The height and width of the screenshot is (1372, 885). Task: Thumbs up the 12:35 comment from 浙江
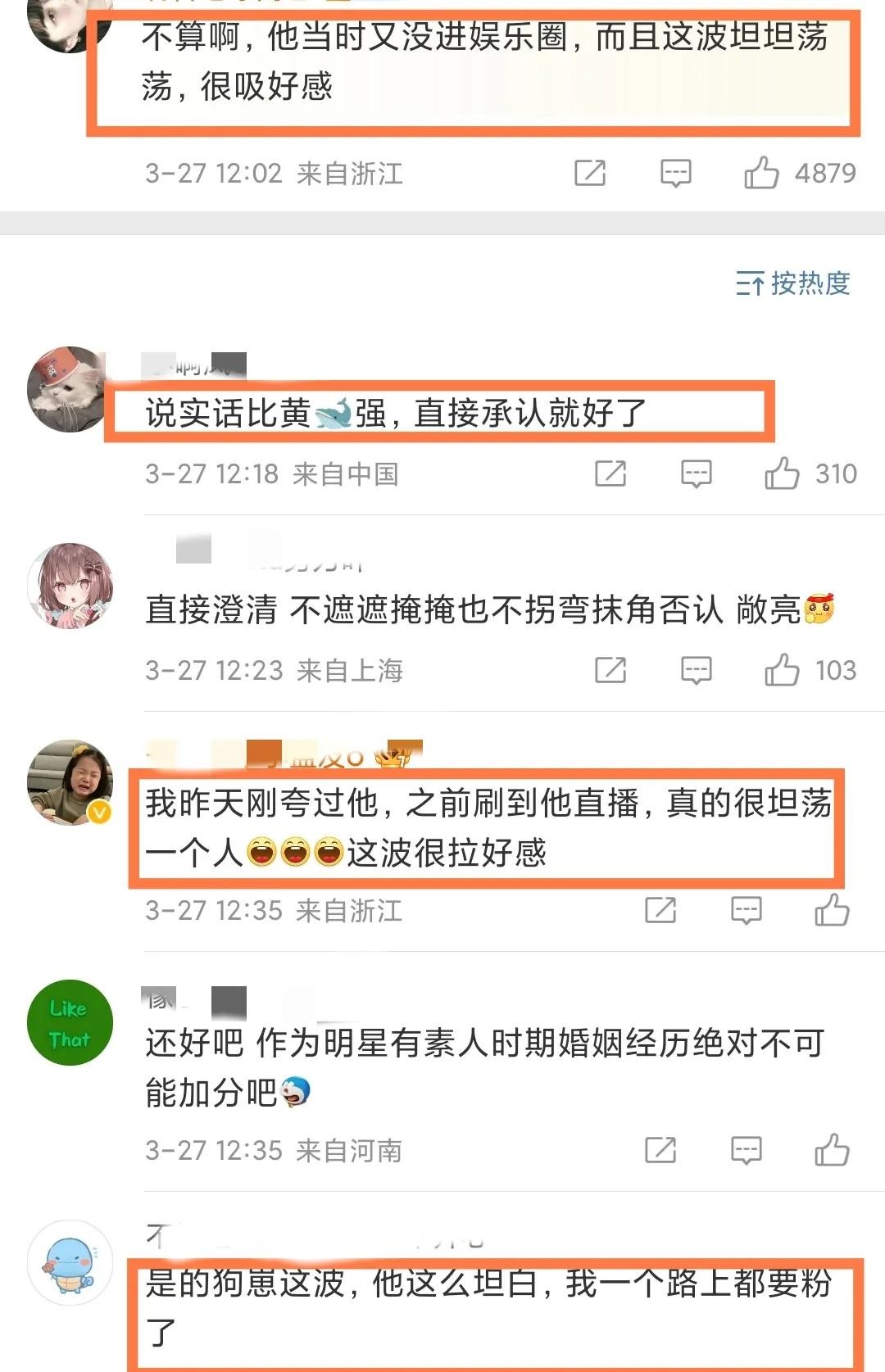pyautogui.click(x=832, y=910)
